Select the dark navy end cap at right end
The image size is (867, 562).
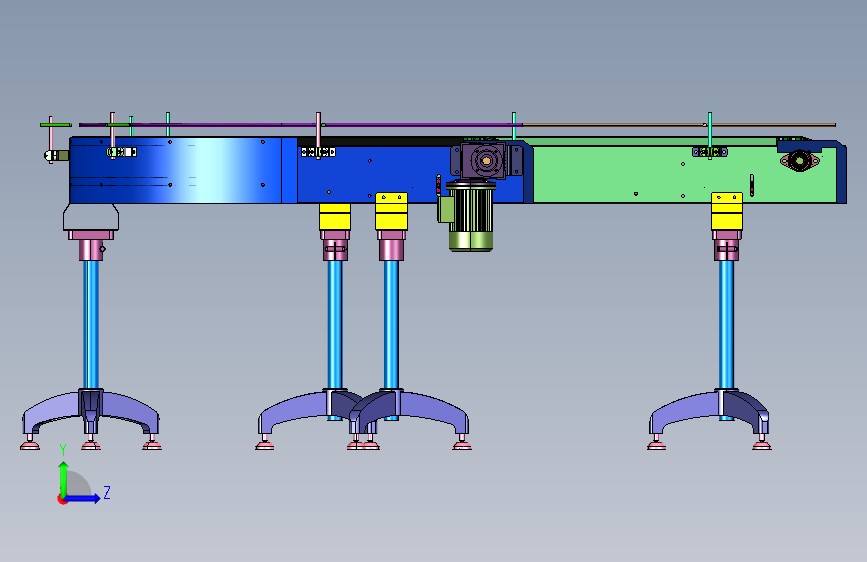(842, 173)
